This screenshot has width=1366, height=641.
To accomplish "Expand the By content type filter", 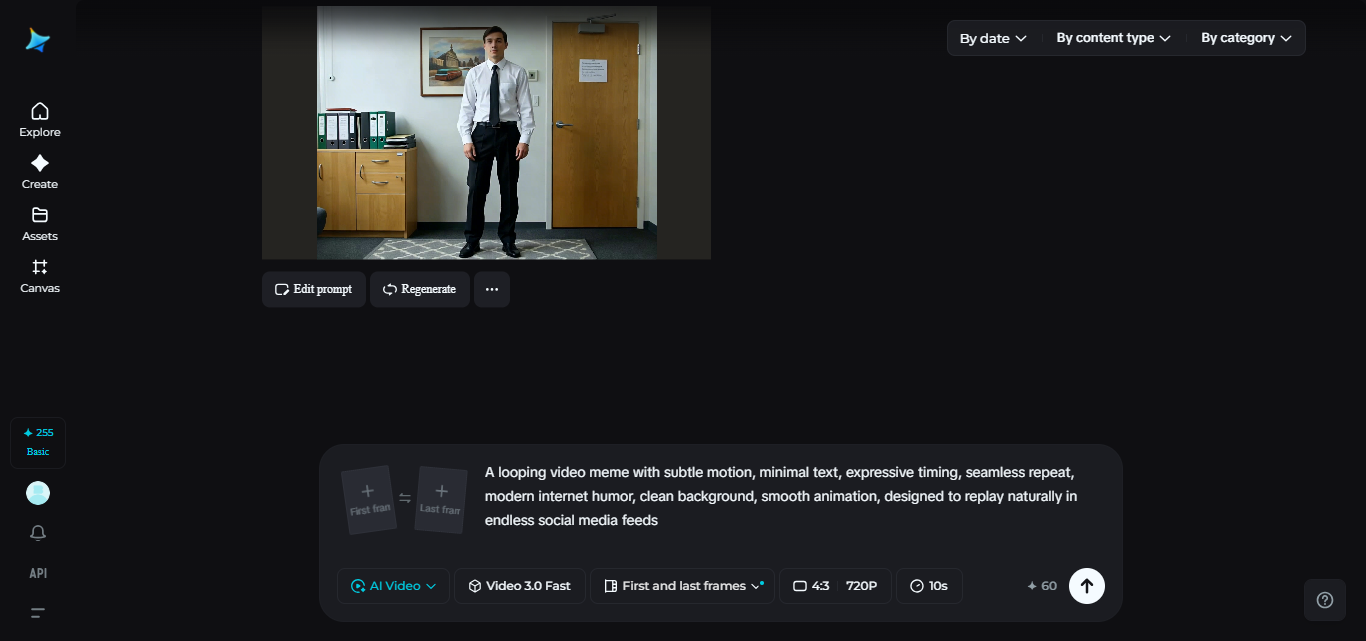I will [x=1112, y=37].
